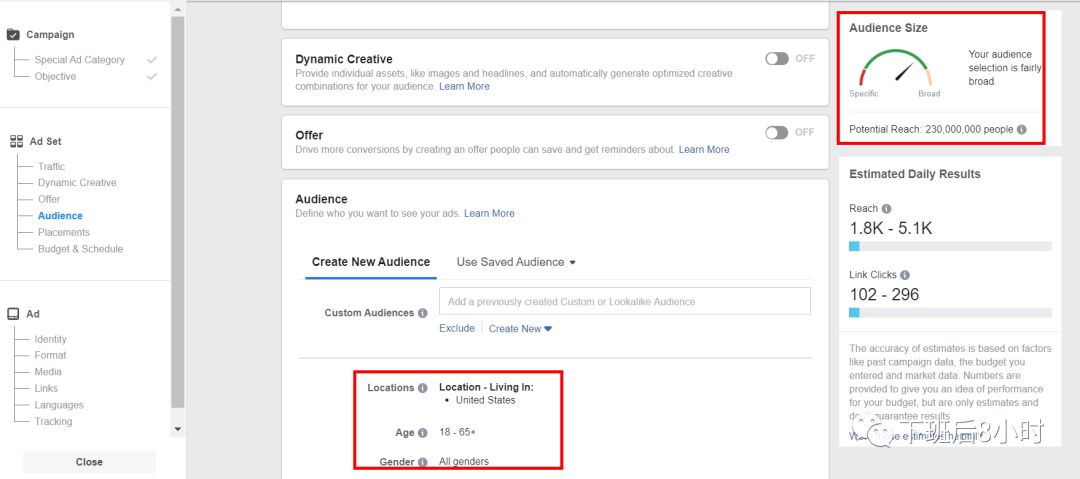The height and width of the screenshot is (479, 1080).
Task: Open the Reach info icon
Action: click(x=886, y=208)
